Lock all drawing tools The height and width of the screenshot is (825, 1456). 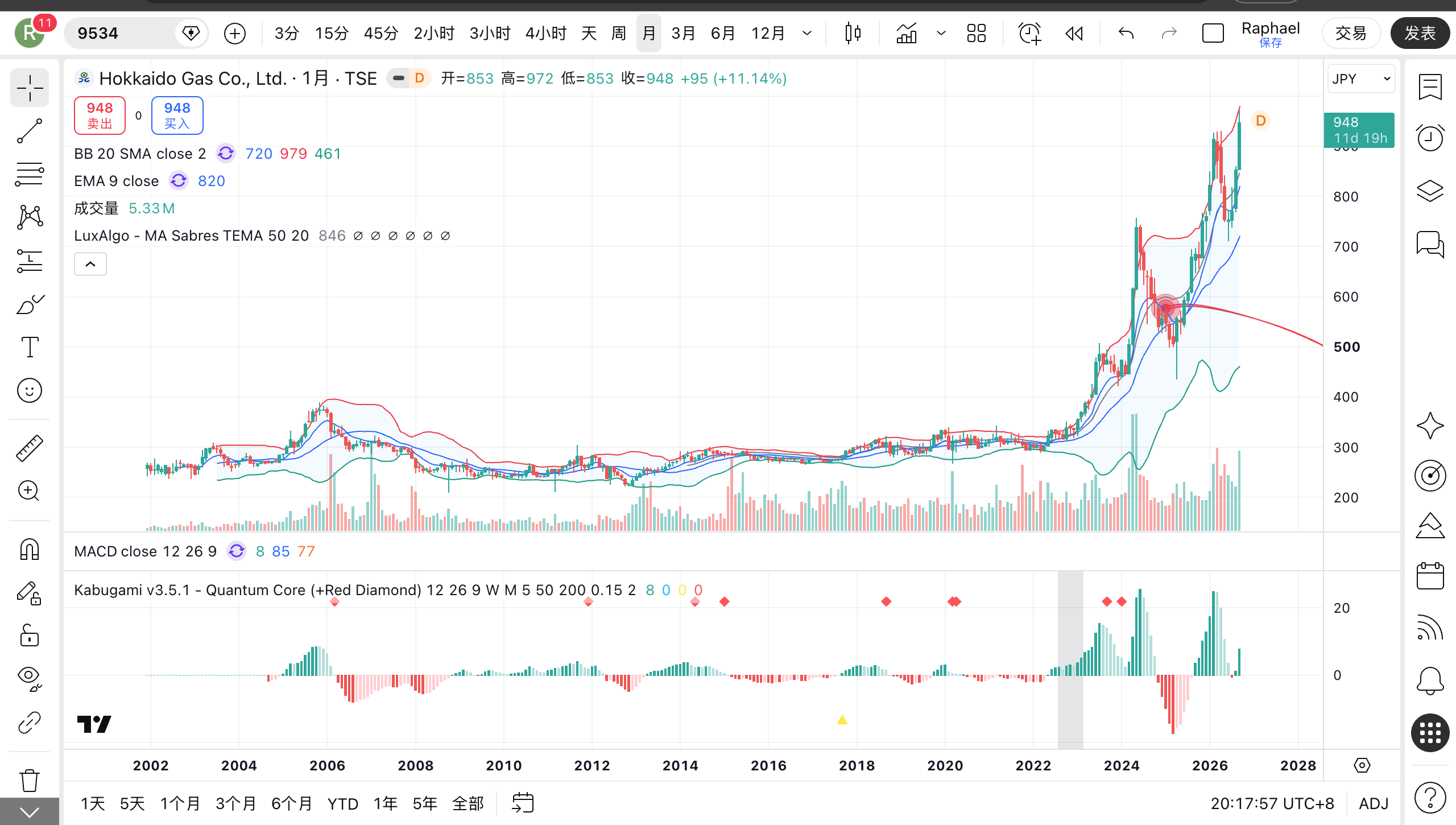(x=30, y=636)
